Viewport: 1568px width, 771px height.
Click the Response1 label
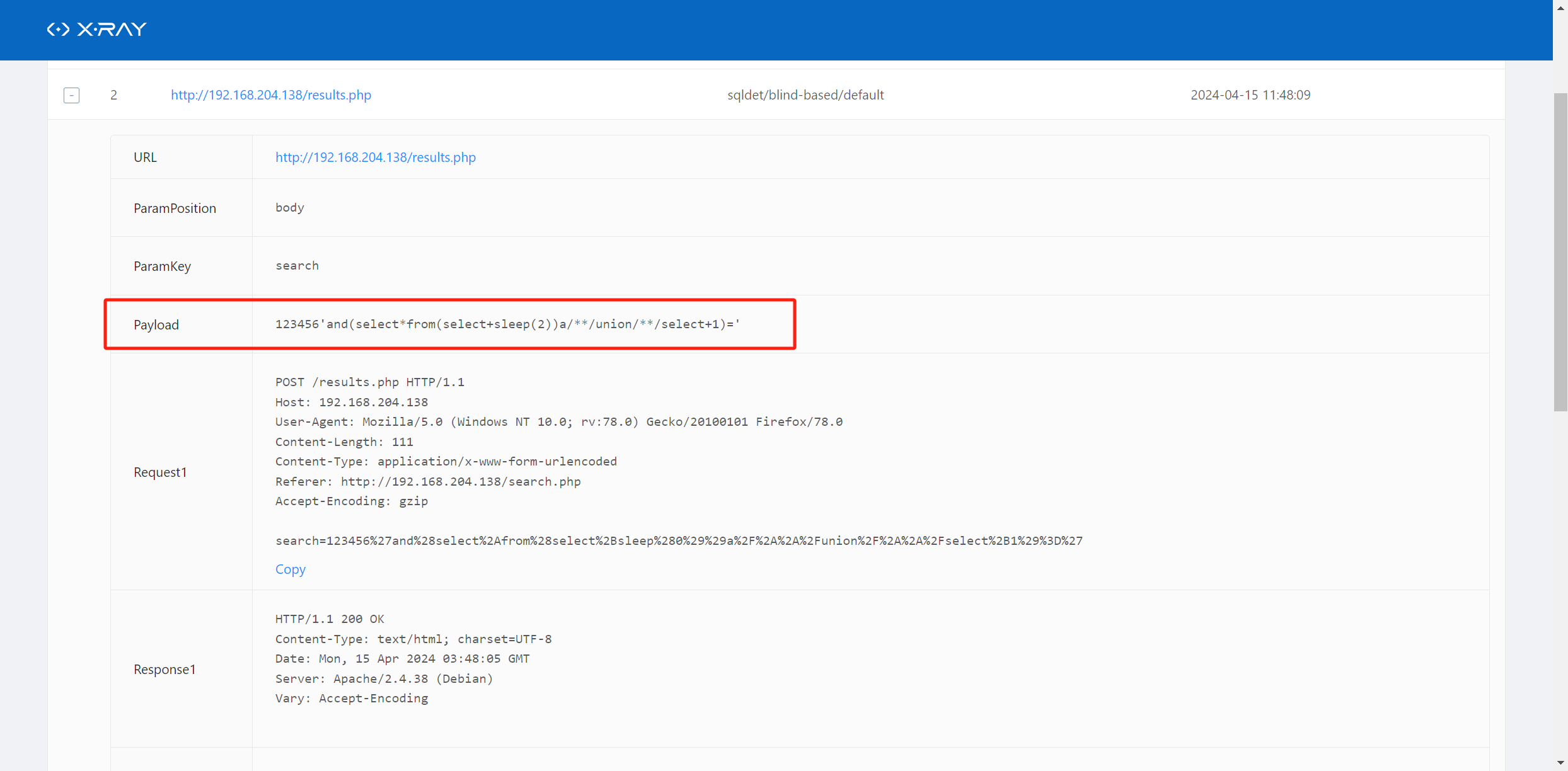[164, 669]
